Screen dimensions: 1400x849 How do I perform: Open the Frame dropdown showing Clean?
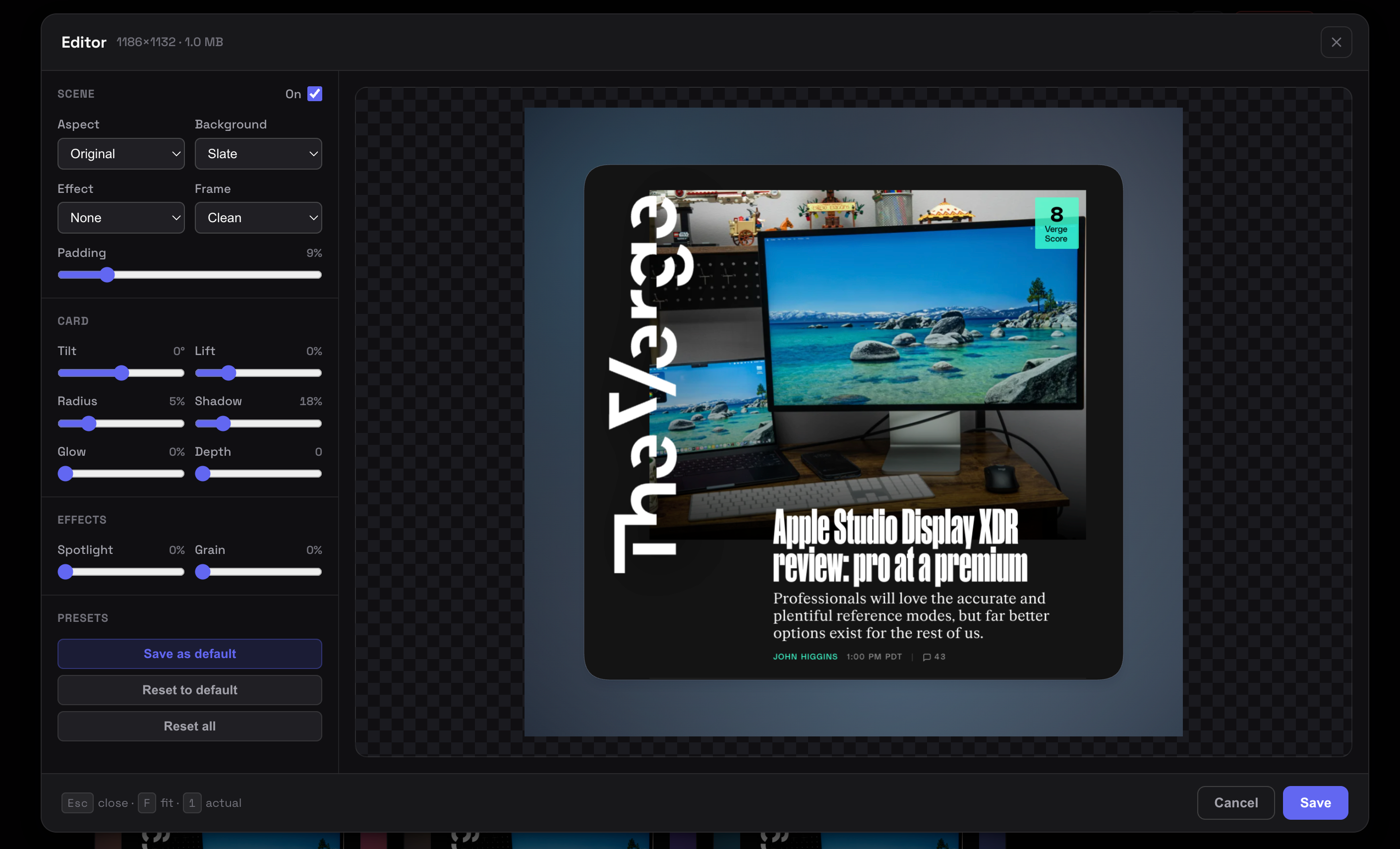(x=258, y=218)
